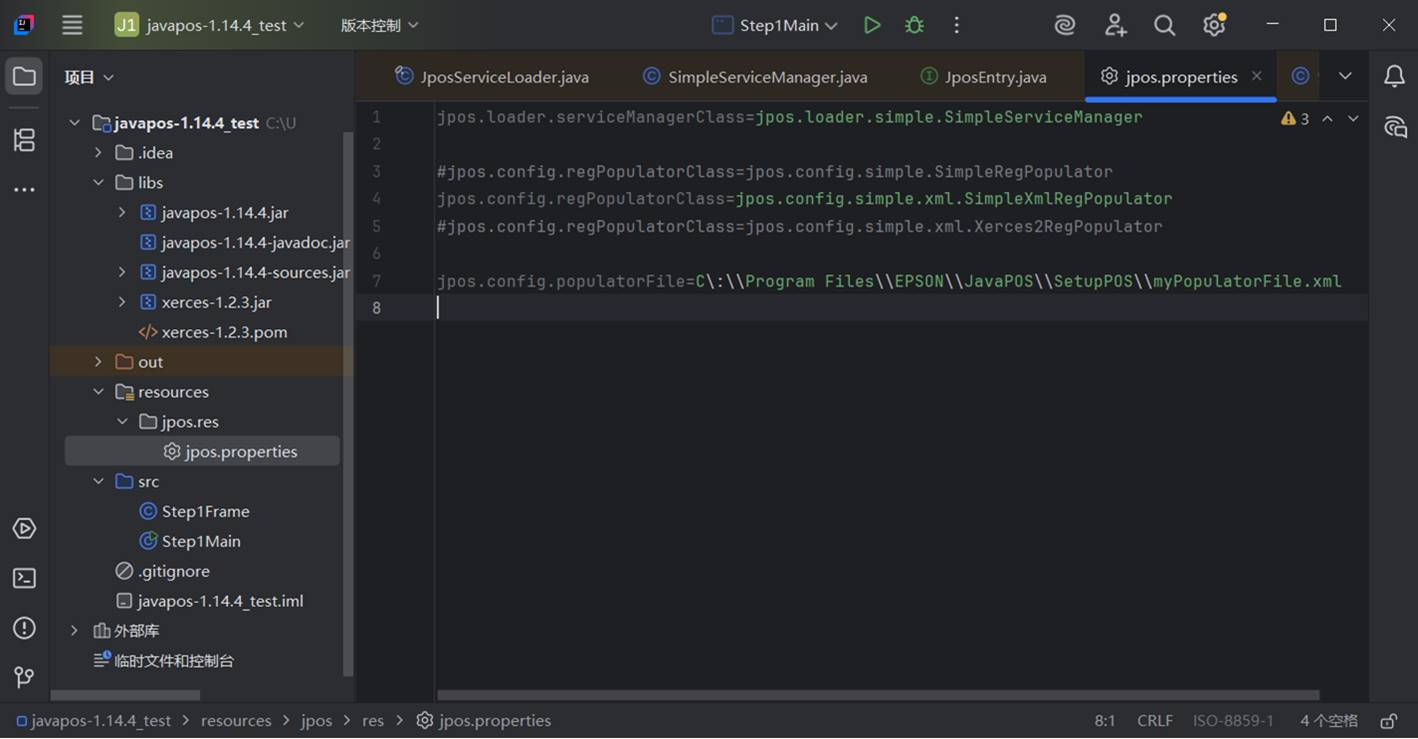Show more tool windows ellipsis icon
Viewport: 1418px width, 739px height.
[24, 189]
